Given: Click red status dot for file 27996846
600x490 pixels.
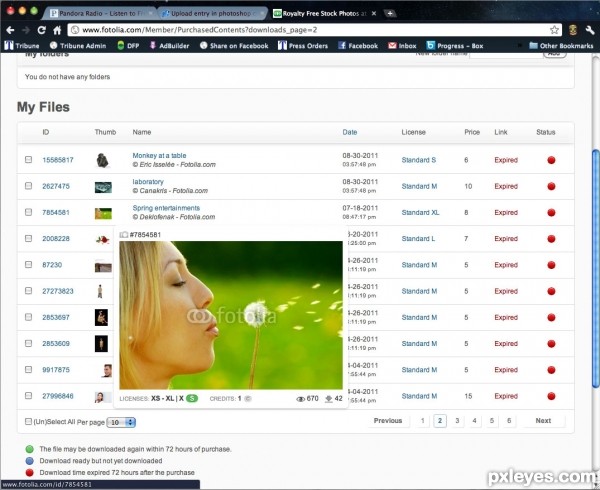Looking at the screenshot, I should pyautogui.click(x=551, y=396).
